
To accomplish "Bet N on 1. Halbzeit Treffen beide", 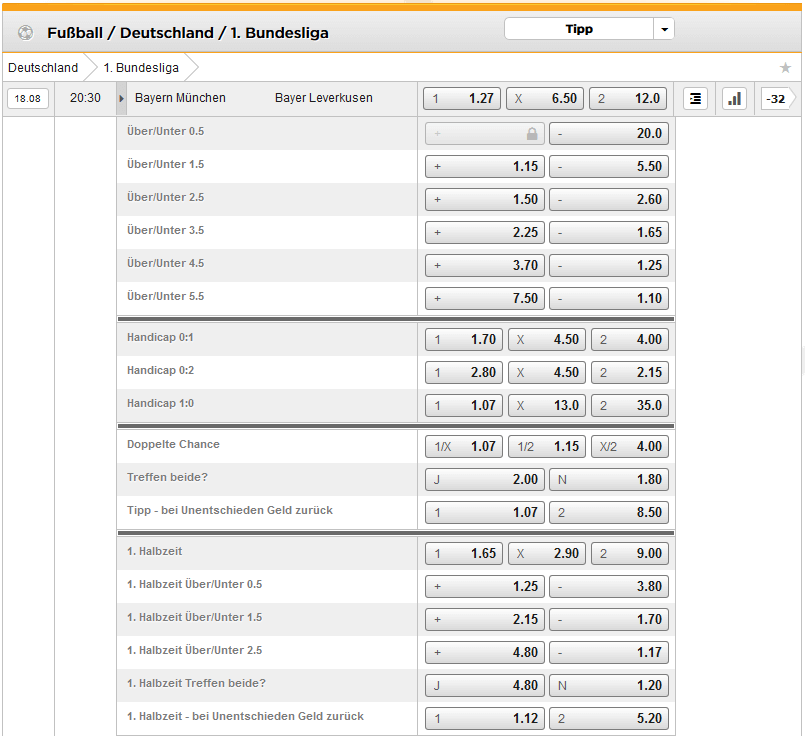I will pos(609,685).
